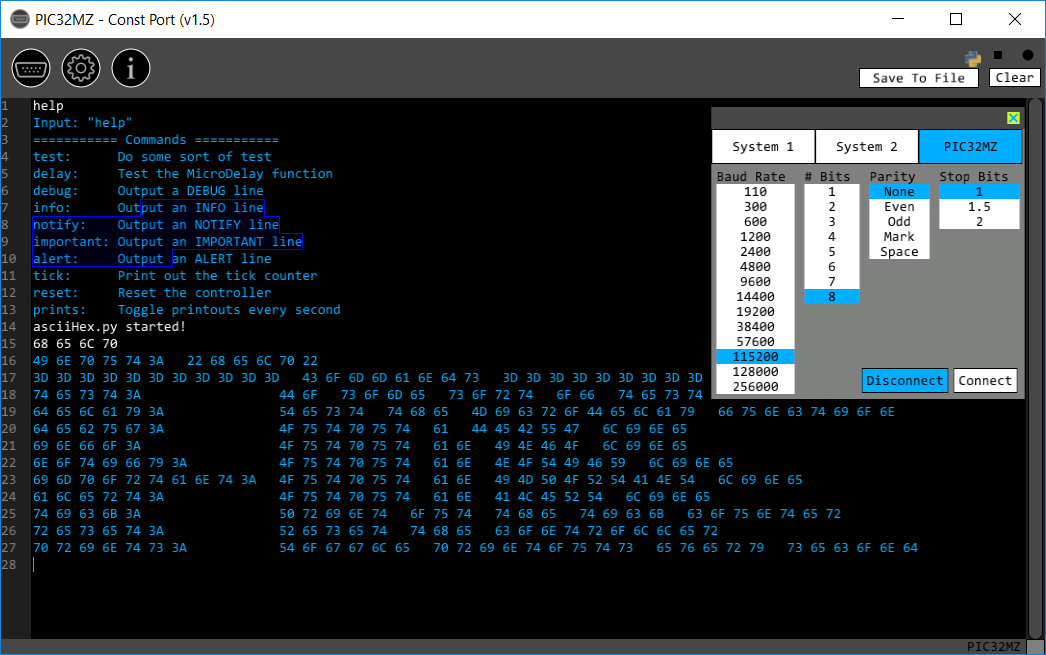Select parity Even
Viewport: 1046px width, 655px height.
(899, 207)
